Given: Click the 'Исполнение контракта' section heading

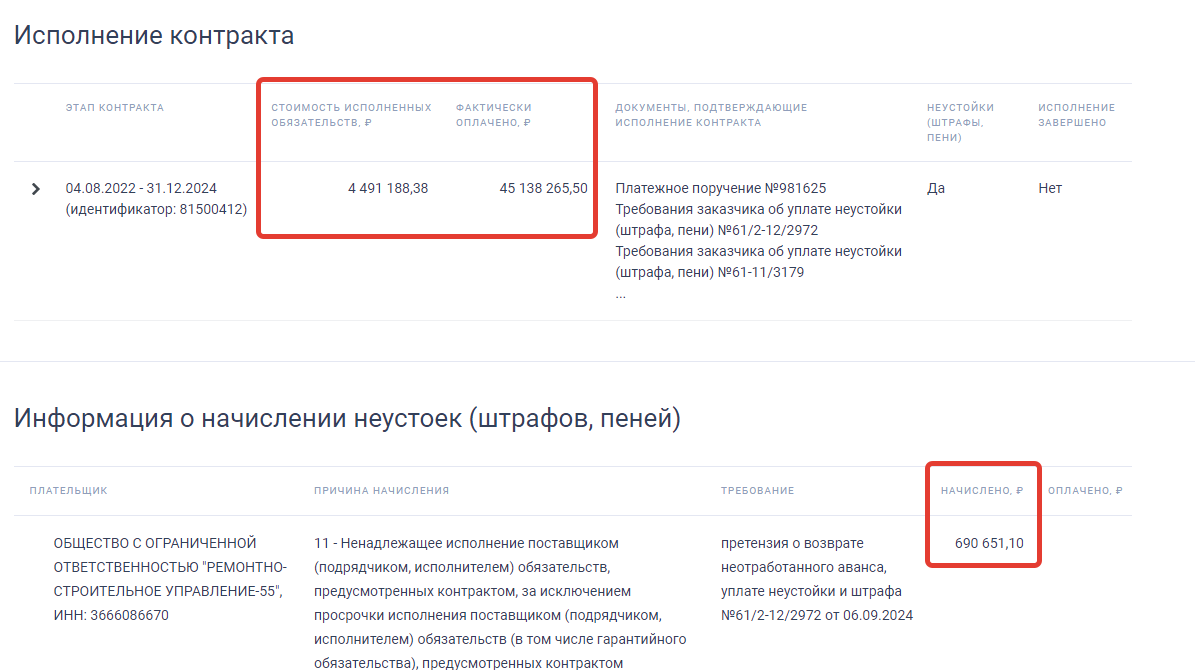Looking at the screenshot, I should click(x=154, y=36).
